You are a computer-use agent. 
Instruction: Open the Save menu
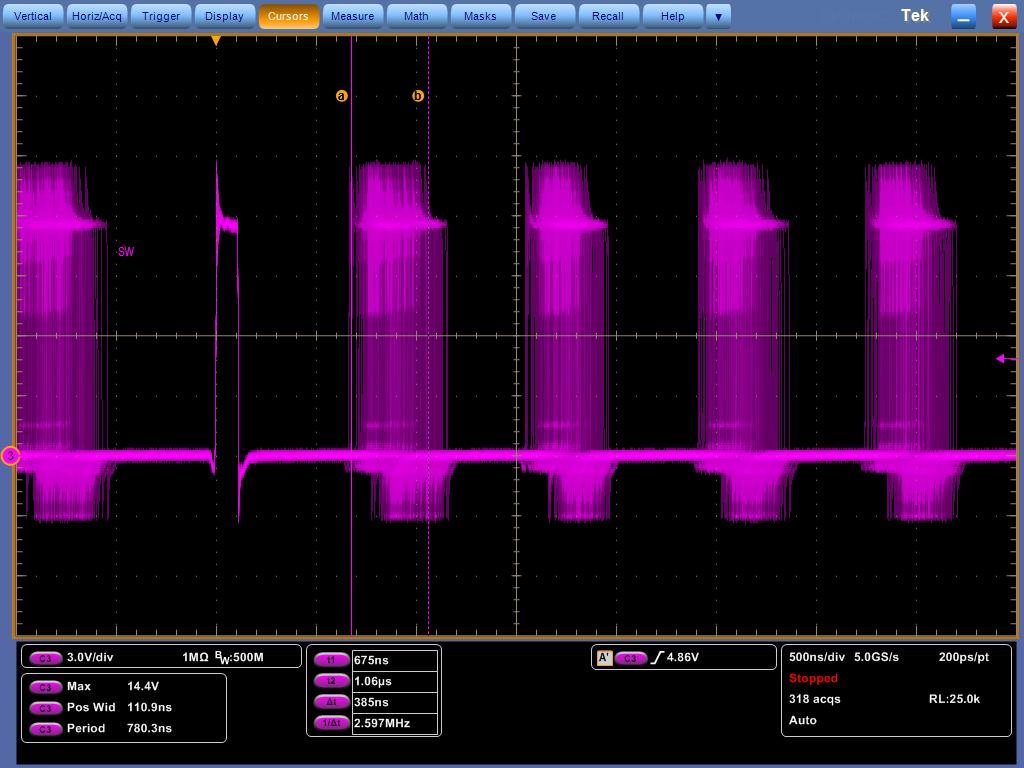(x=543, y=16)
